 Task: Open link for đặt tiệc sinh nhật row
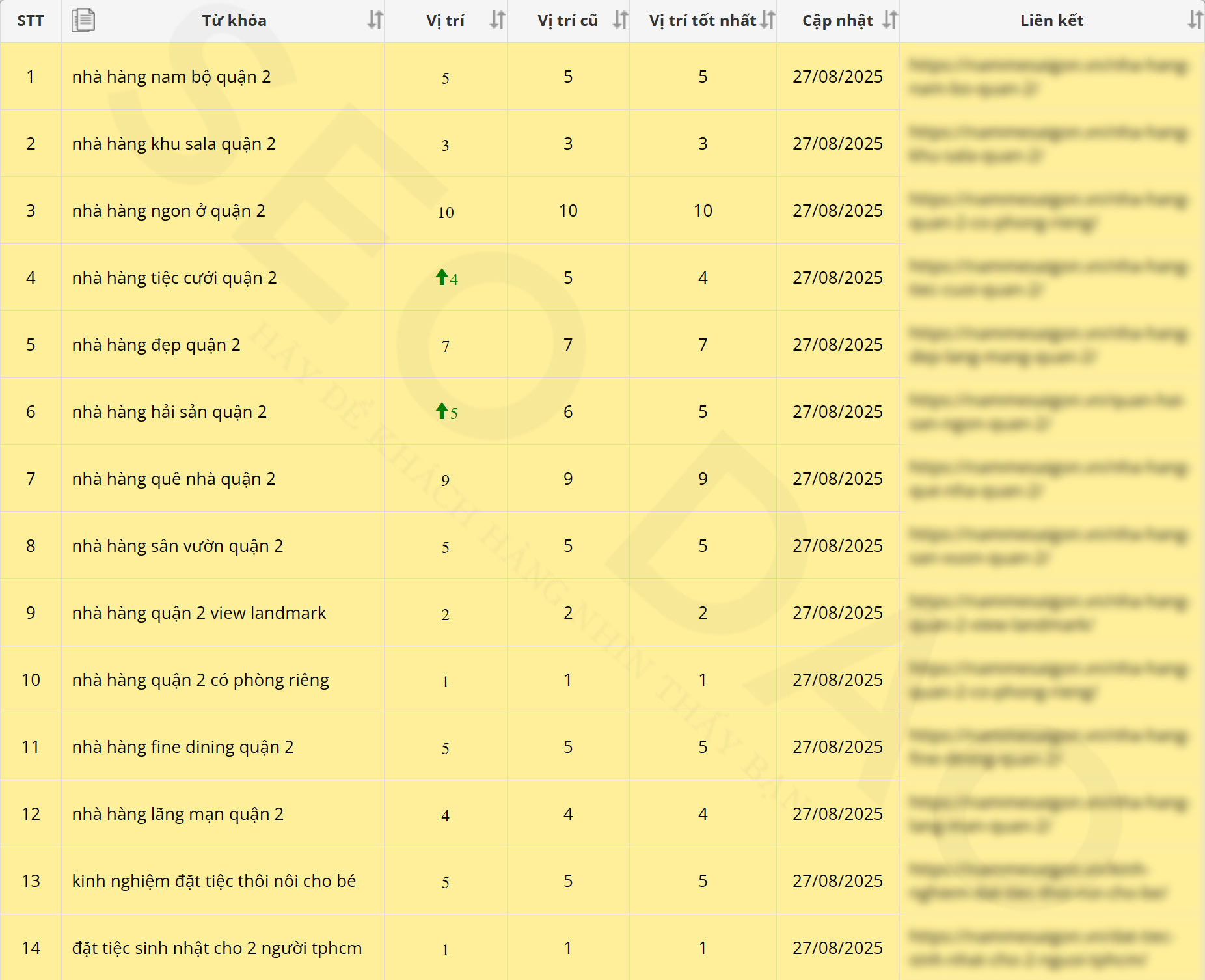pos(1040,948)
